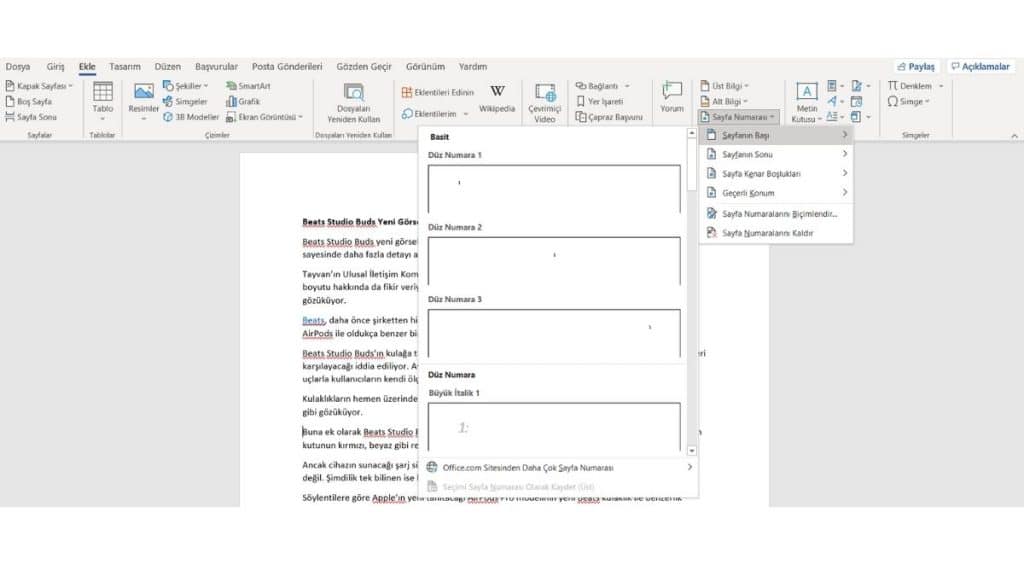This screenshot has width=1024, height=576.
Task: Insert 3B Modeller into the document
Action: pos(195,115)
